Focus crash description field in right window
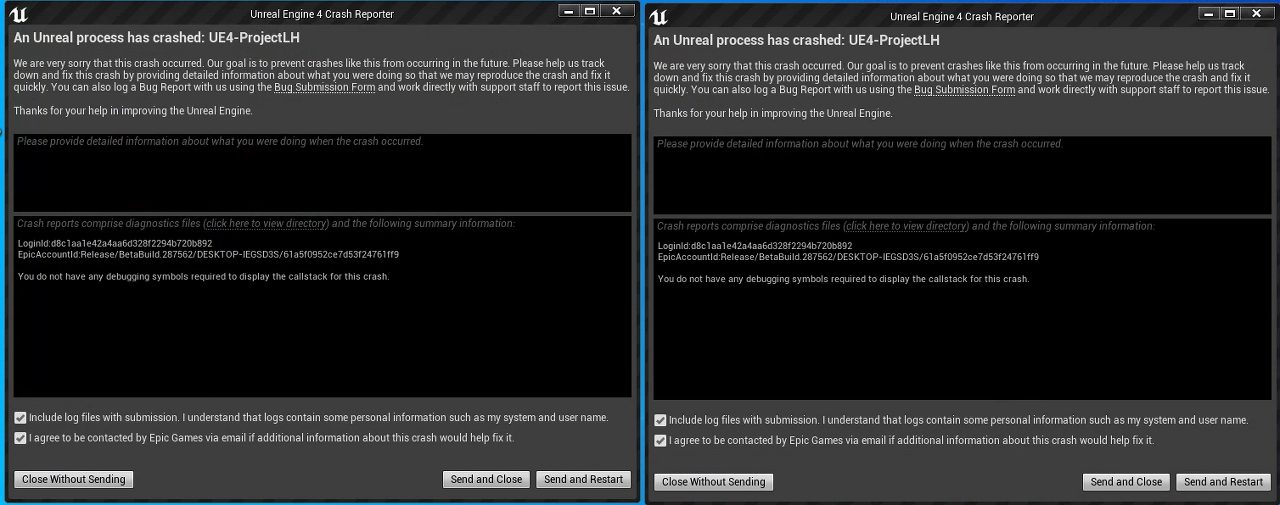This screenshot has height=505, width=1280. (x=962, y=174)
